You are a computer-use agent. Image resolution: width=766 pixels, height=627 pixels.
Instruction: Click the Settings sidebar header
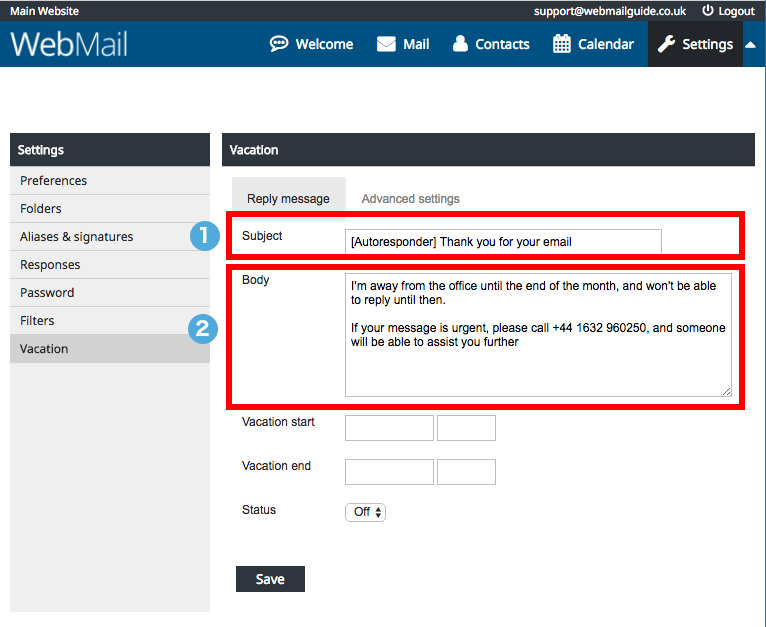tap(110, 150)
